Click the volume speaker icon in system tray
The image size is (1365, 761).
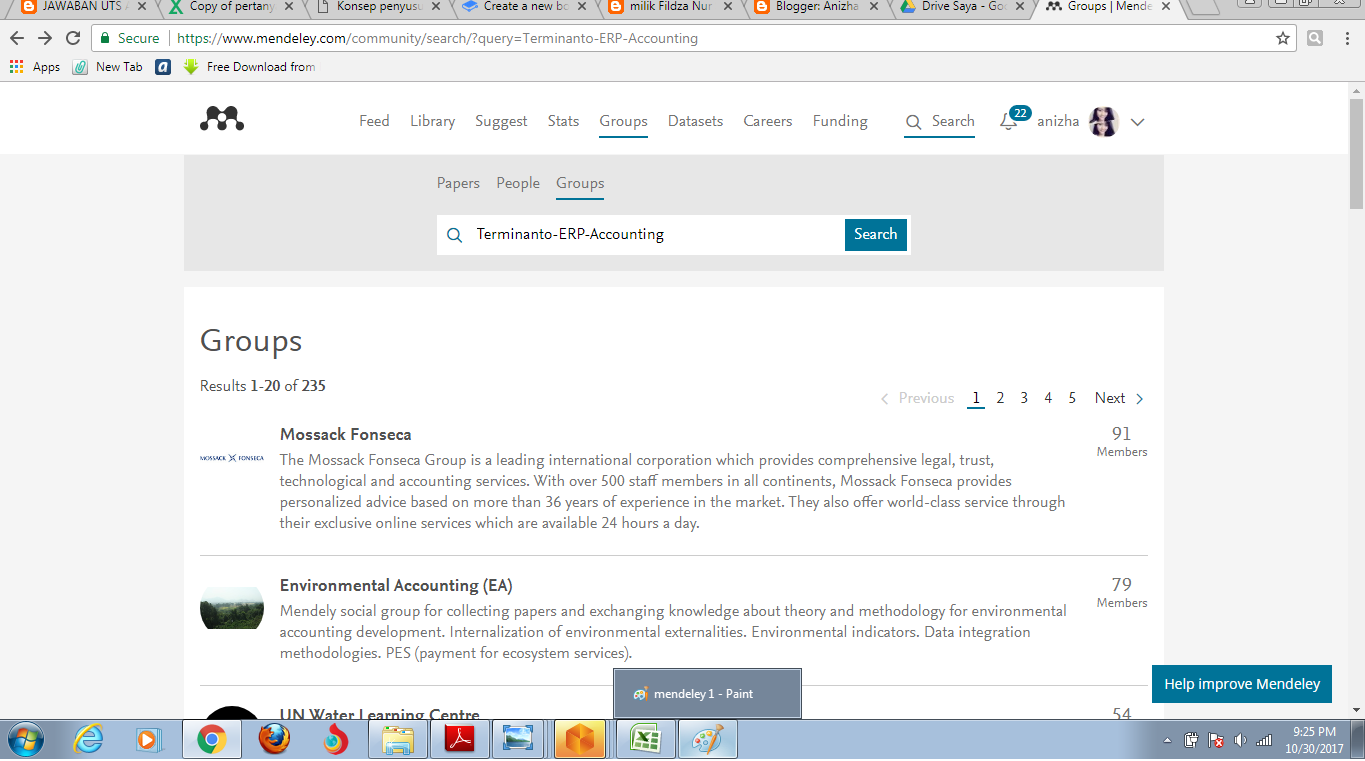coord(1241,741)
